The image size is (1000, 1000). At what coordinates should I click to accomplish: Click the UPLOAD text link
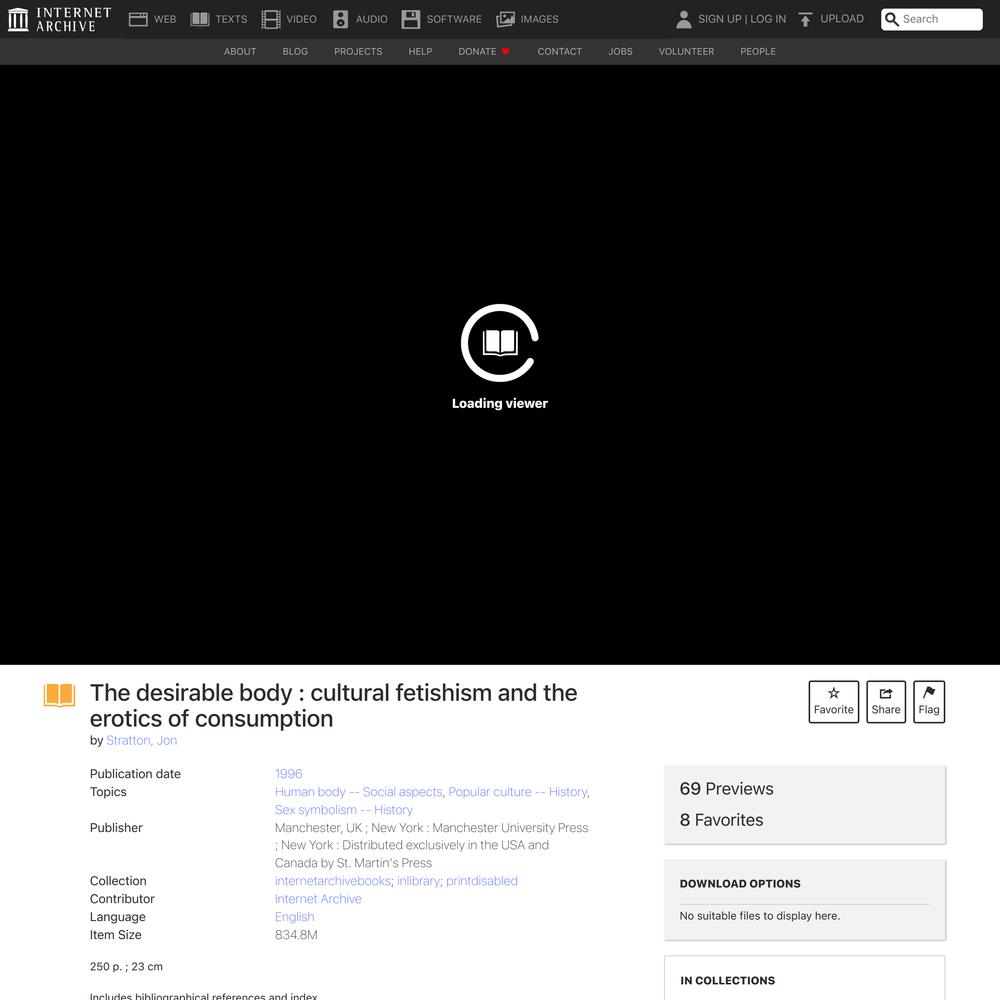(x=842, y=18)
